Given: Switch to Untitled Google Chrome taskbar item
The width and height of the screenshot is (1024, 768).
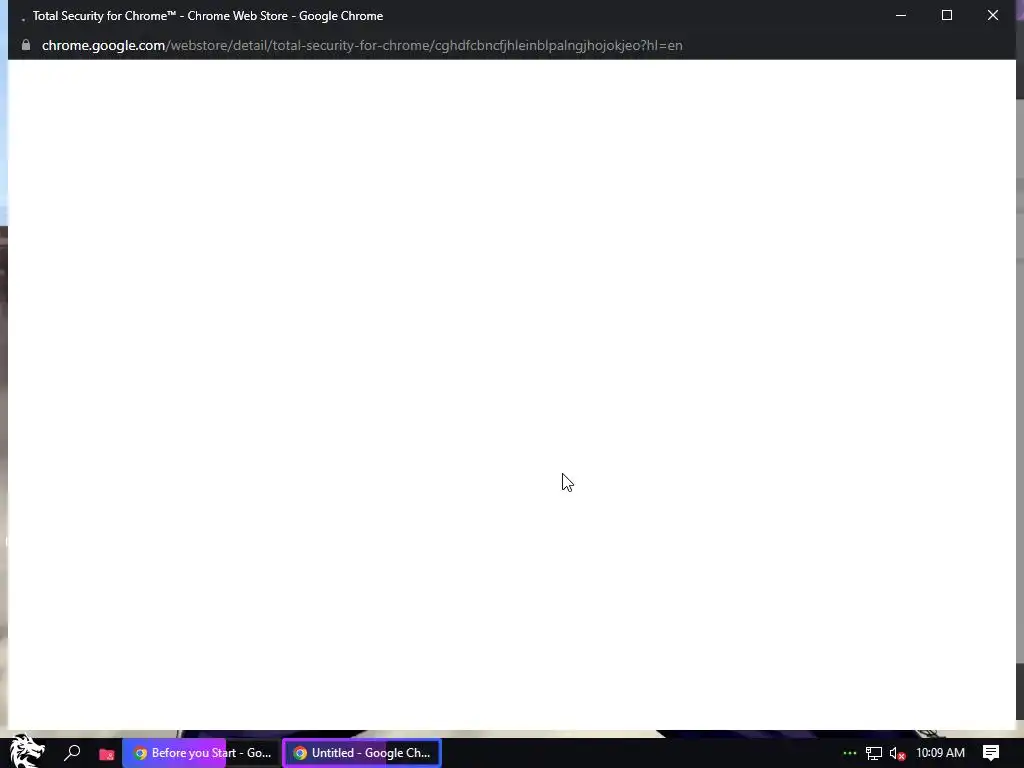Looking at the screenshot, I should tap(362, 753).
